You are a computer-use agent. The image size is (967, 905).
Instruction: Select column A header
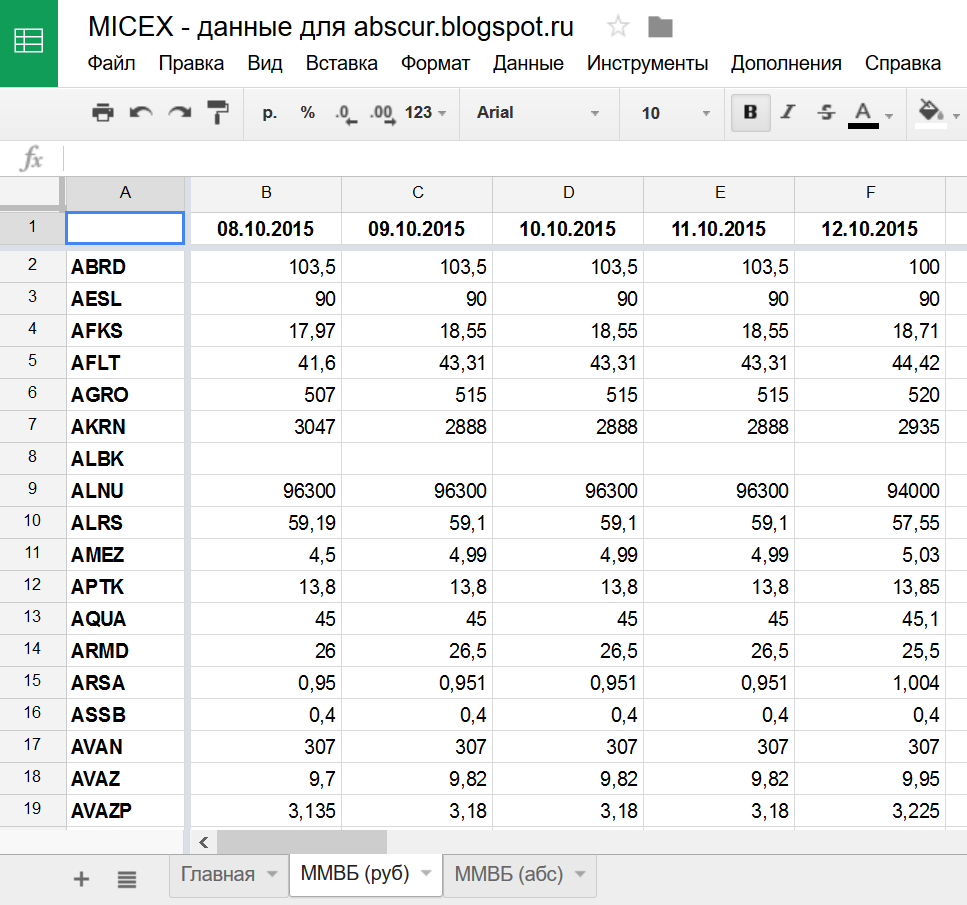(125, 193)
